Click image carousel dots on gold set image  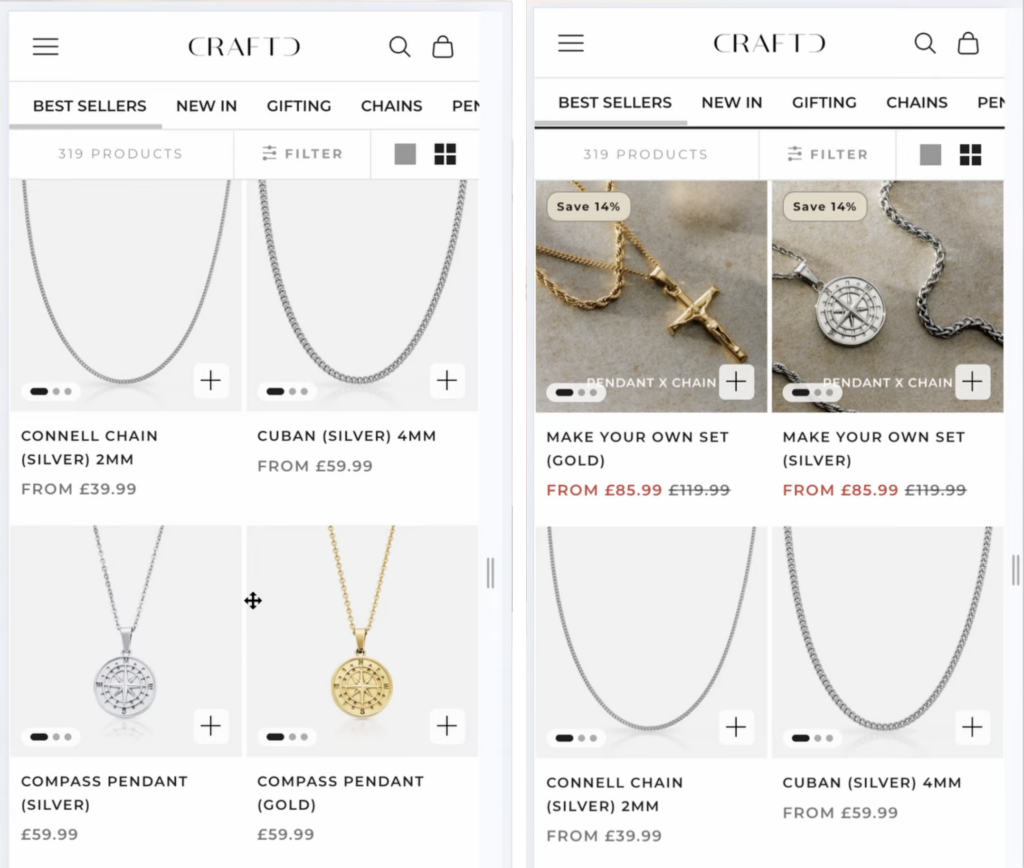(x=576, y=393)
